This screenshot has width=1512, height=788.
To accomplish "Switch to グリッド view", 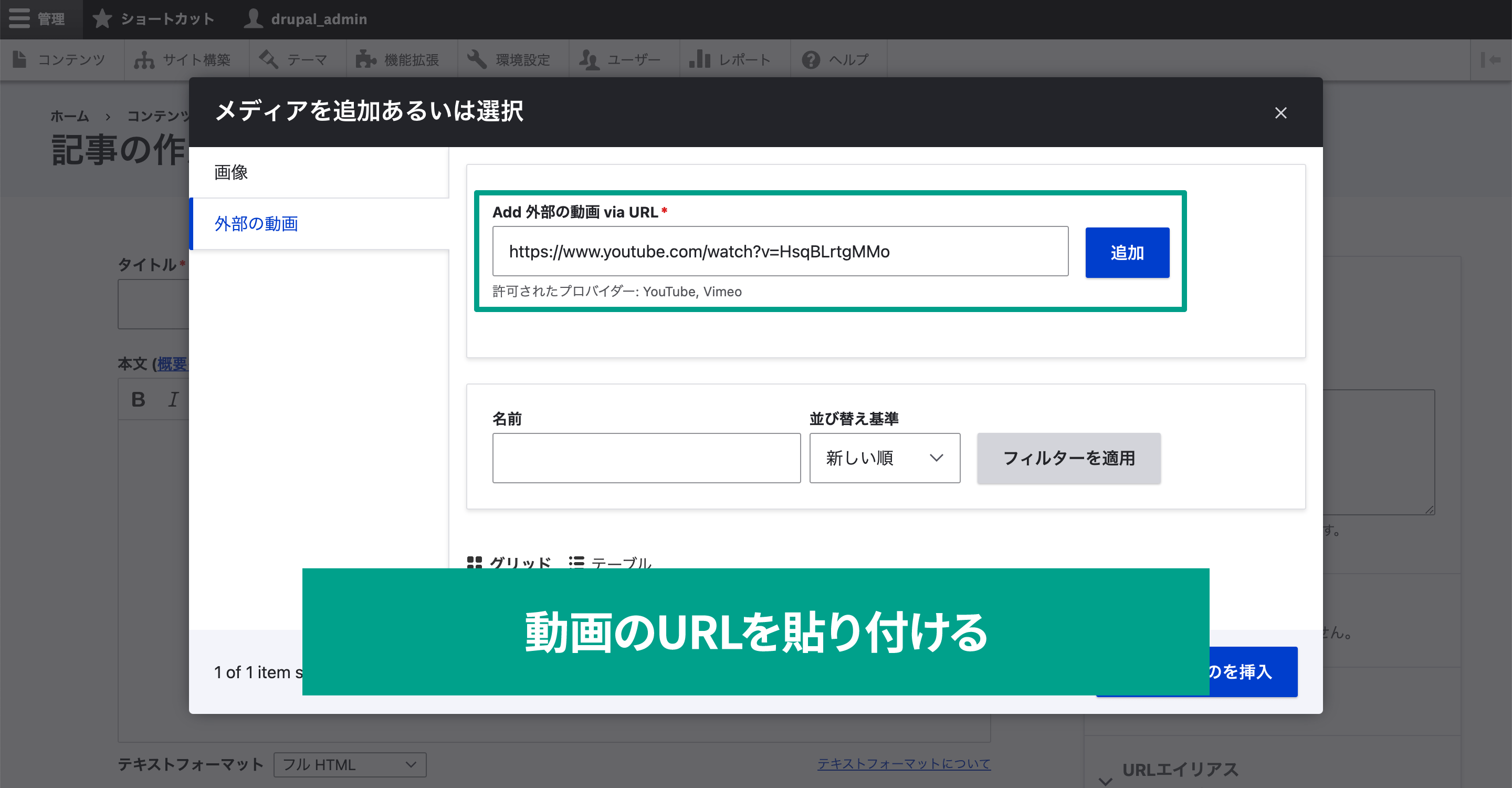I will (508, 562).
